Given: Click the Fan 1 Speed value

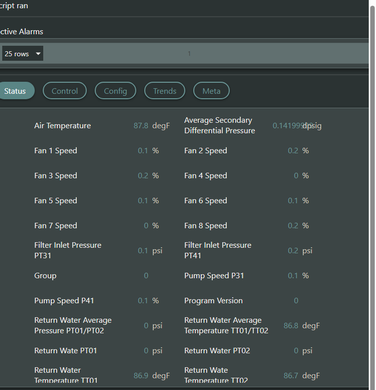Looking at the screenshot, I should click(143, 151).
